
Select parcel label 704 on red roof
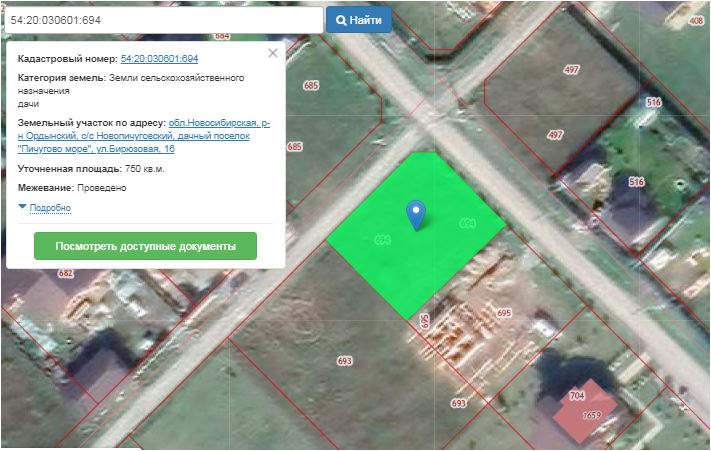pyautogui.click(x=577, y=396)
